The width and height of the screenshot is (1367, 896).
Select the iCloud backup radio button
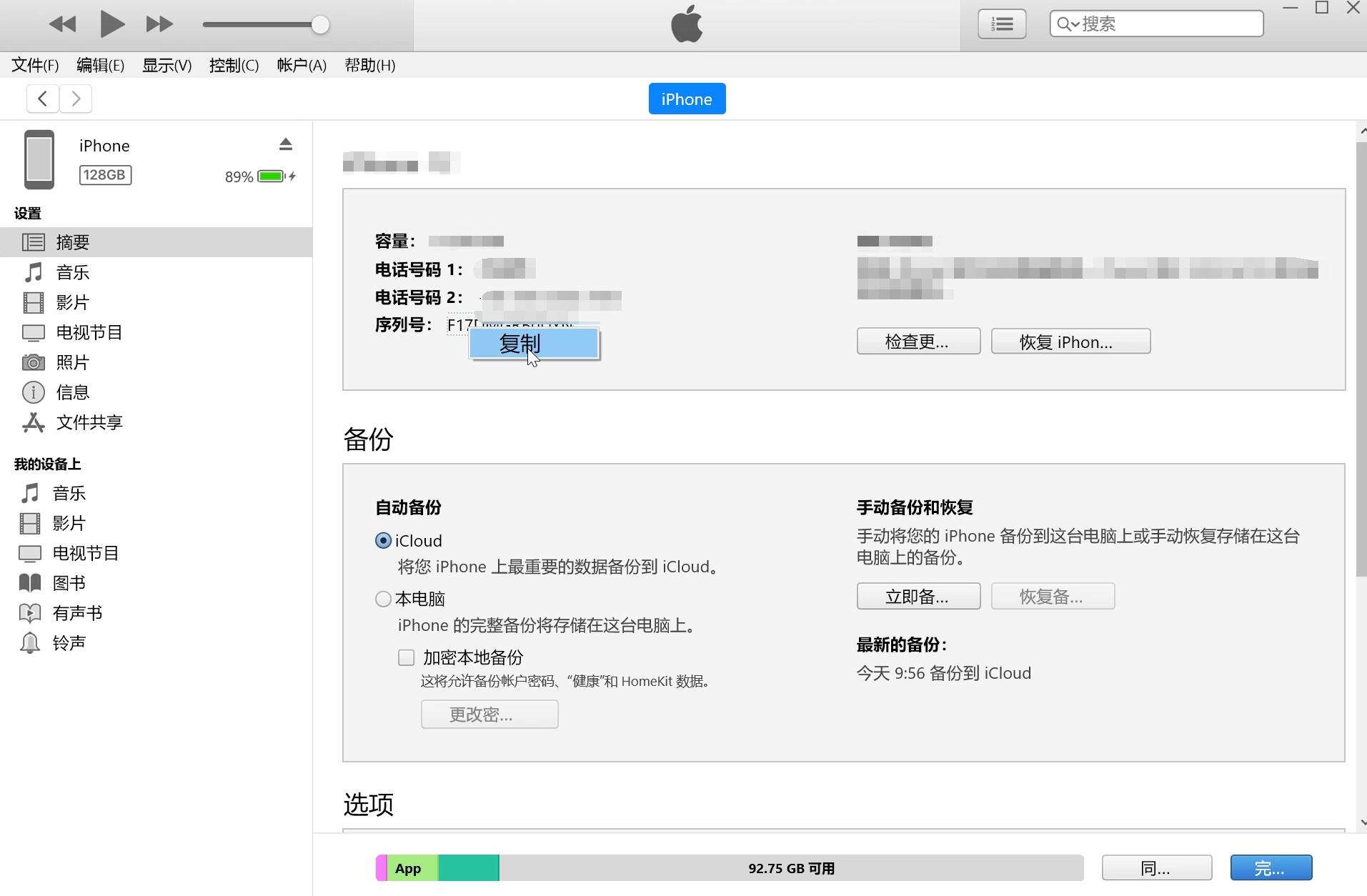383,541
